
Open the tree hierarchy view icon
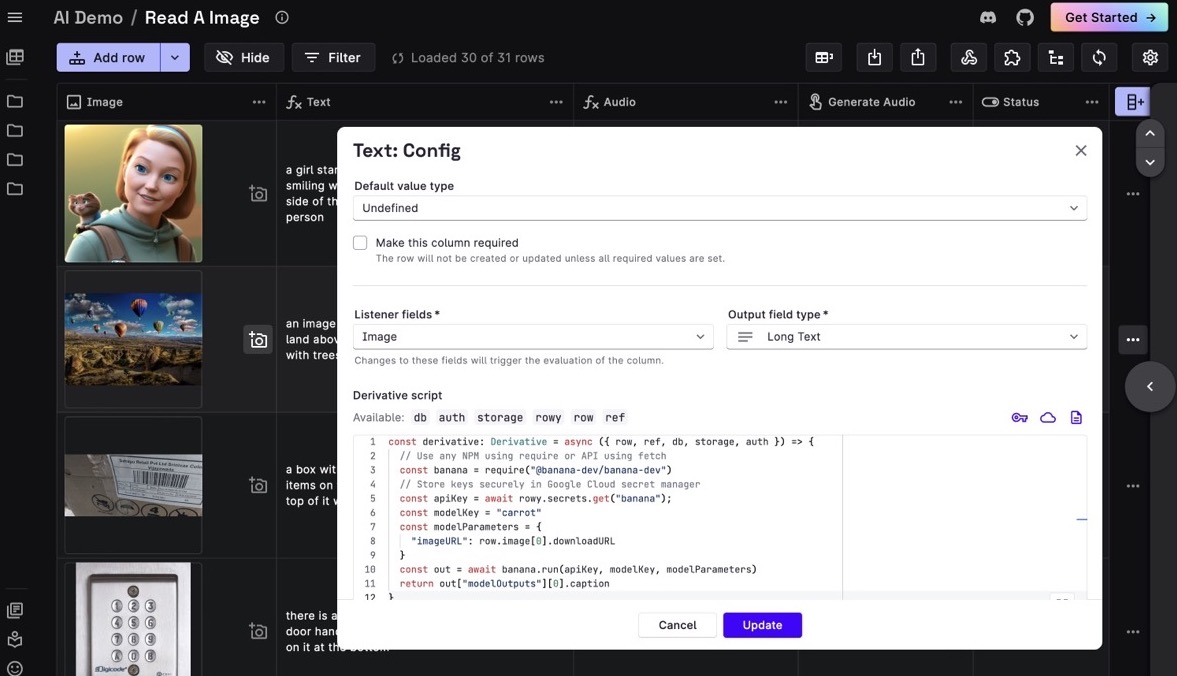[x=1054, y=57]
